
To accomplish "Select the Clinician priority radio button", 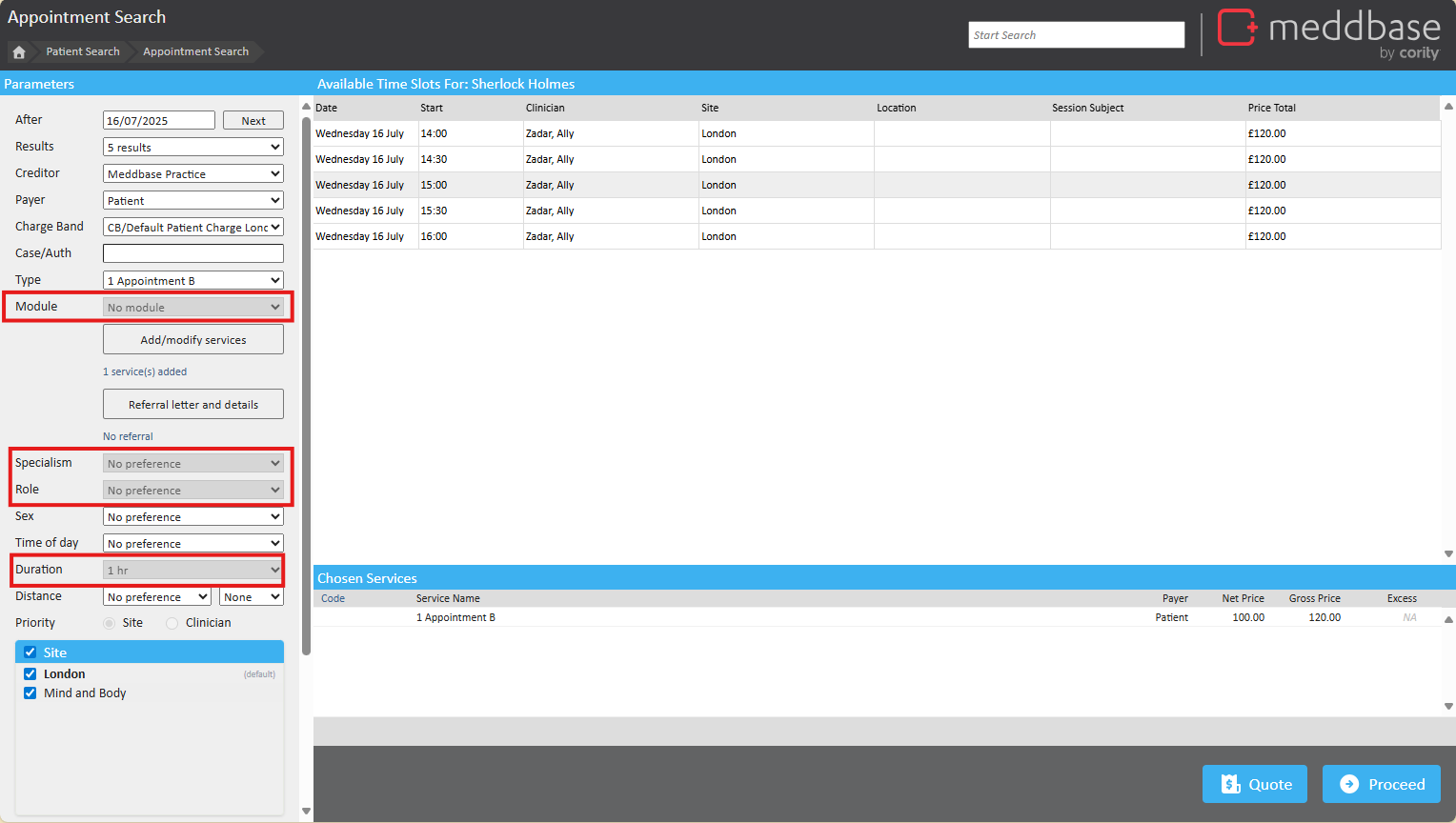I will [x=172, y=623].
